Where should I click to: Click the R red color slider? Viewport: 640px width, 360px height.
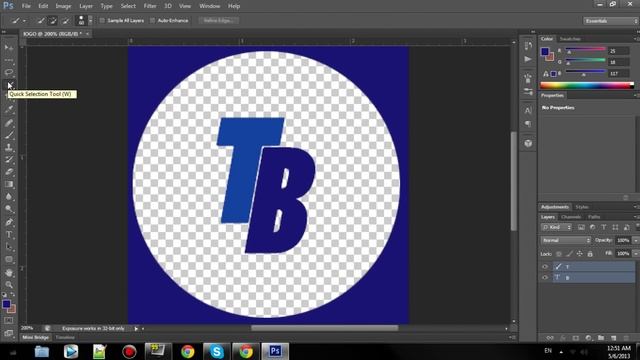[x=585, y=50]
